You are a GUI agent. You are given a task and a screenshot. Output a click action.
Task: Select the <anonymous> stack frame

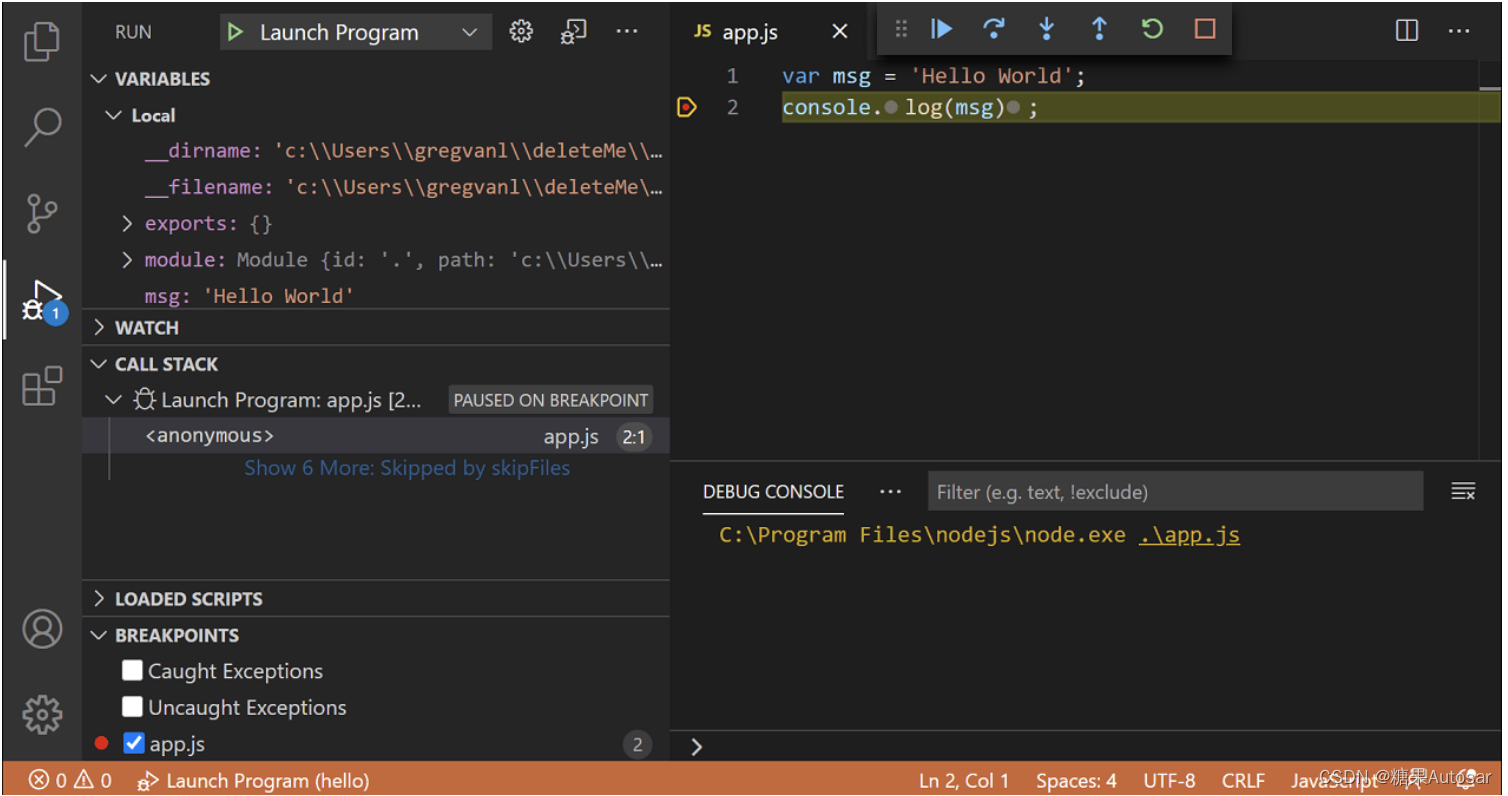(x=376, y=436)
